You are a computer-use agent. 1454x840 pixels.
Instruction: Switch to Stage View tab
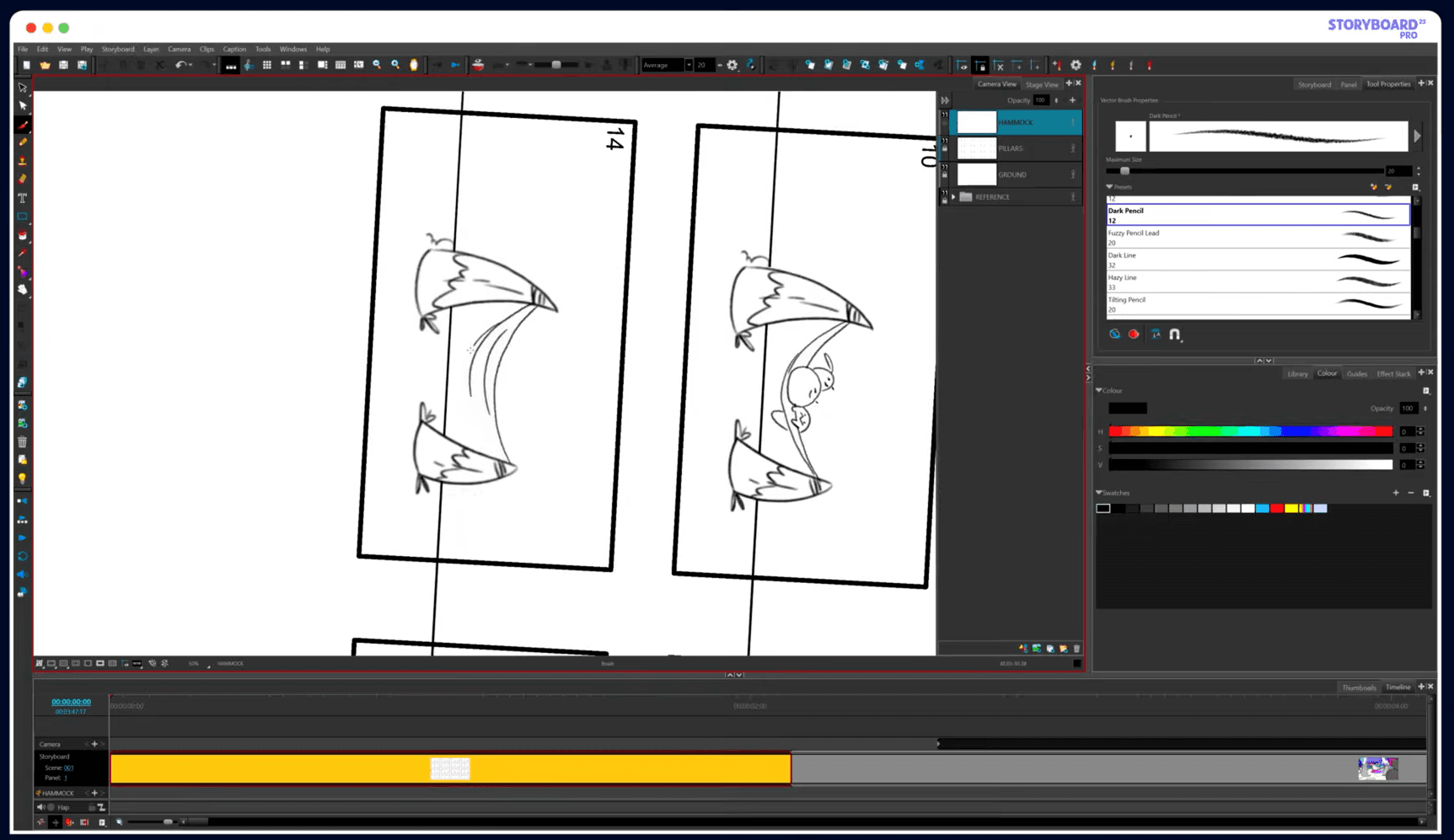pyautogui.click(x=1042, y=84)
